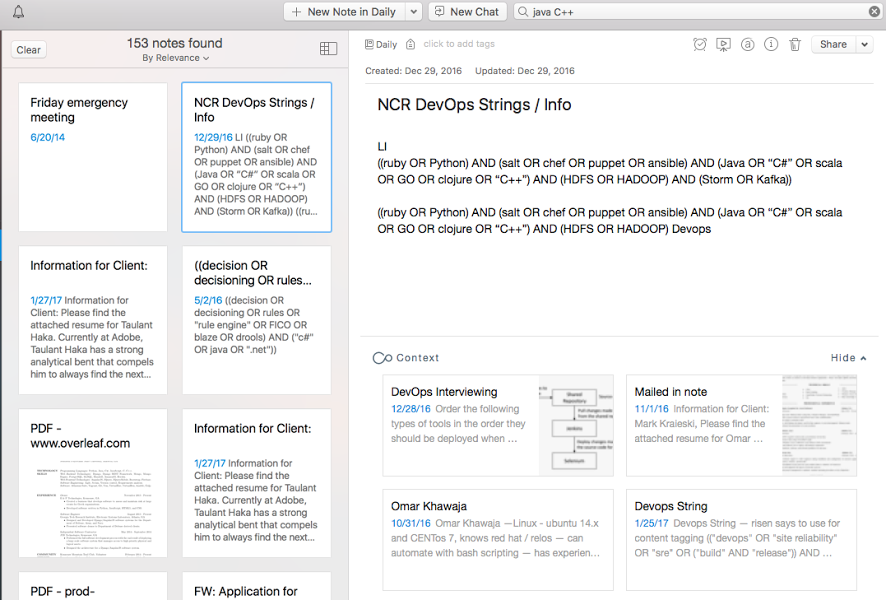Start presentation mode for this note
Screen dimensions: 886x600
(x=723, y=45)
